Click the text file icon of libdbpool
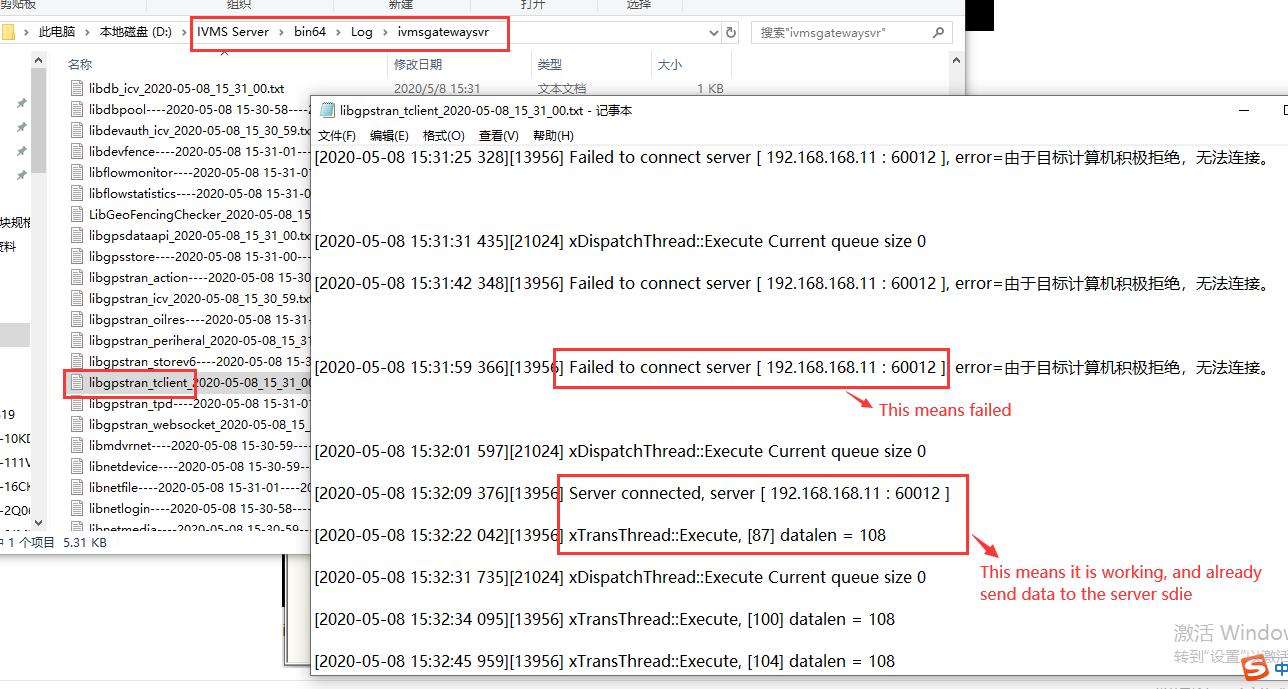 tap(78, 109)
